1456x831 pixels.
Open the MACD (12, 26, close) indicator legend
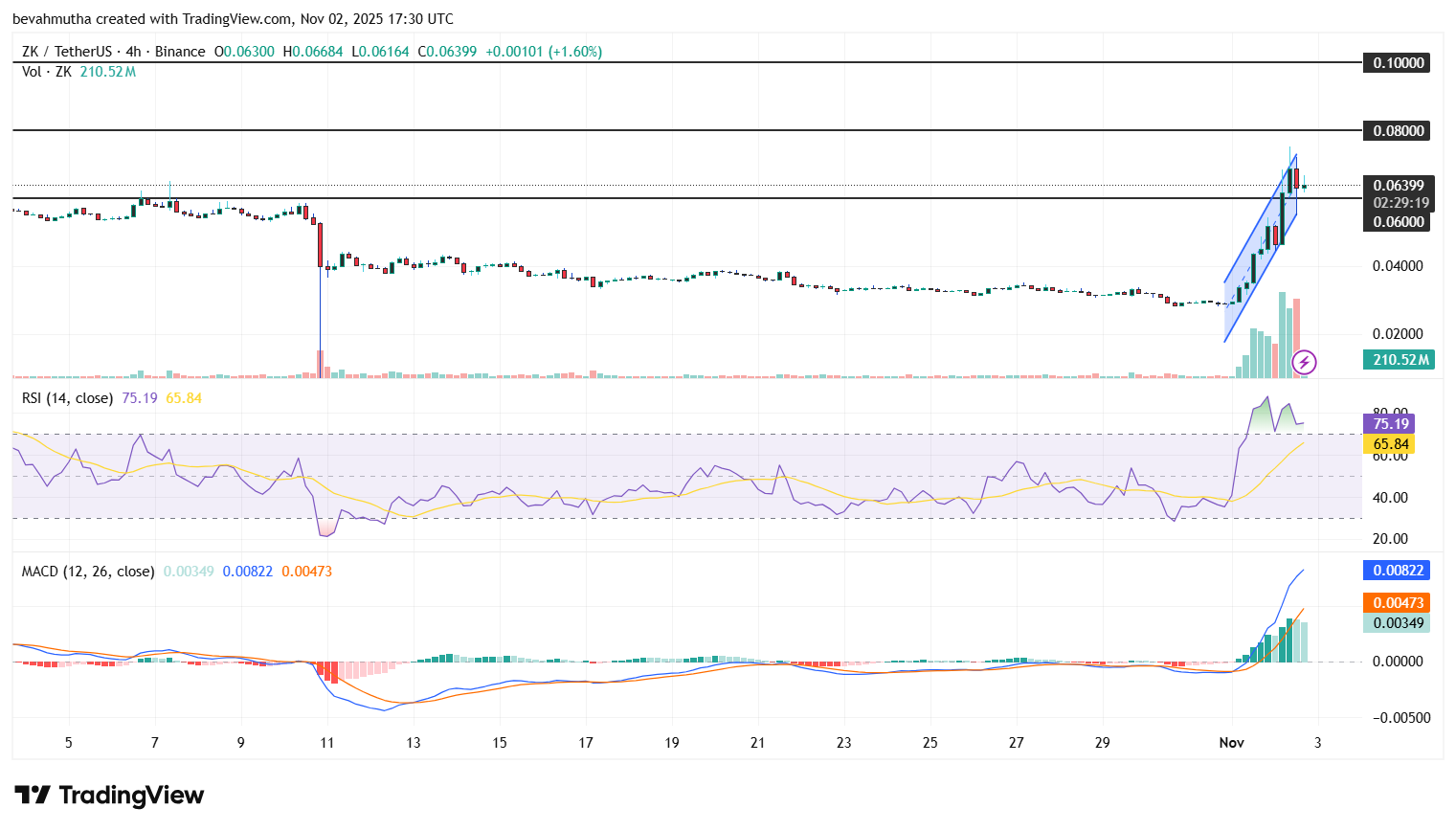coord(86,570)
